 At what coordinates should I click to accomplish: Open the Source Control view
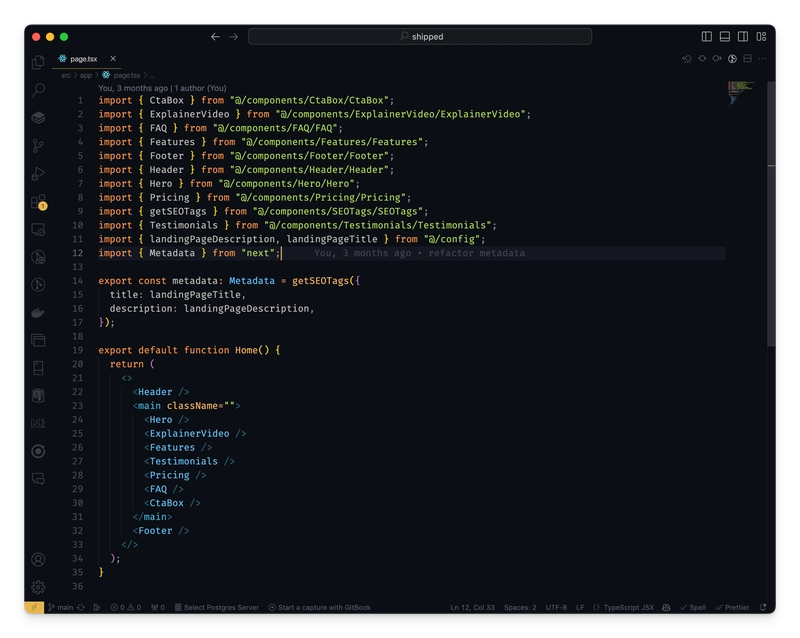point(38,146)
